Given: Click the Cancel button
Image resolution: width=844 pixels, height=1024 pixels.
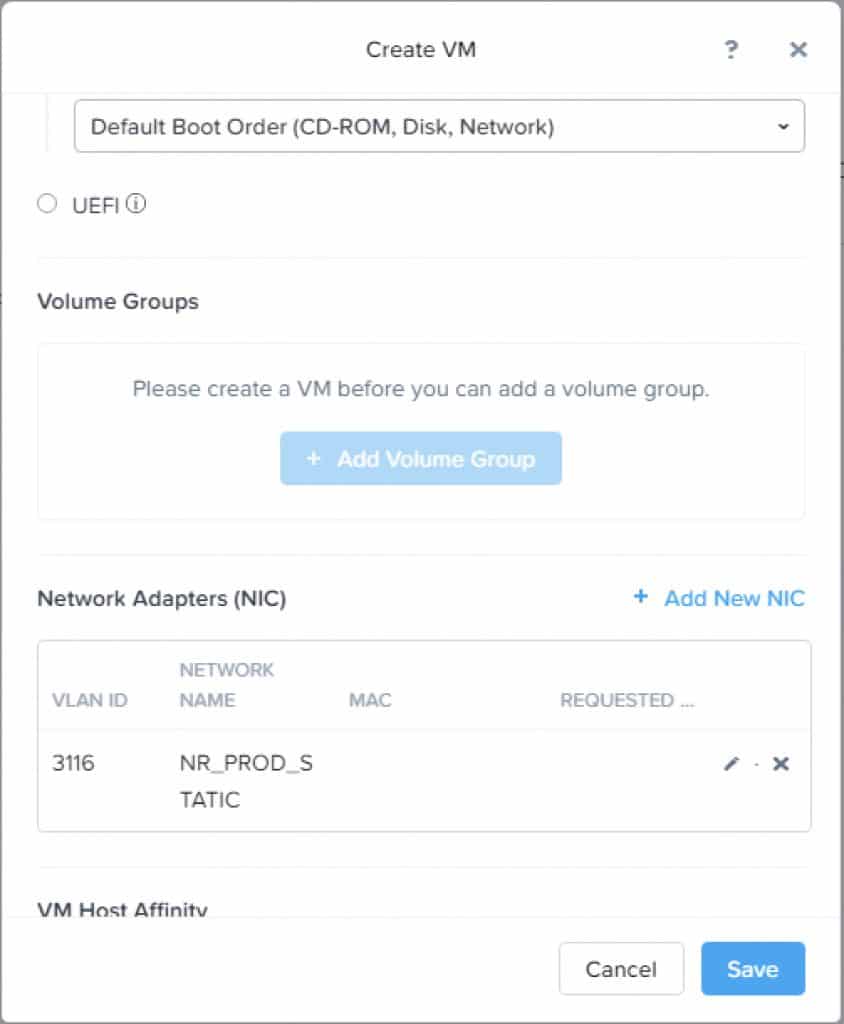Looking at the screenshot, I should pyautogui.click(x=621, y=968).
